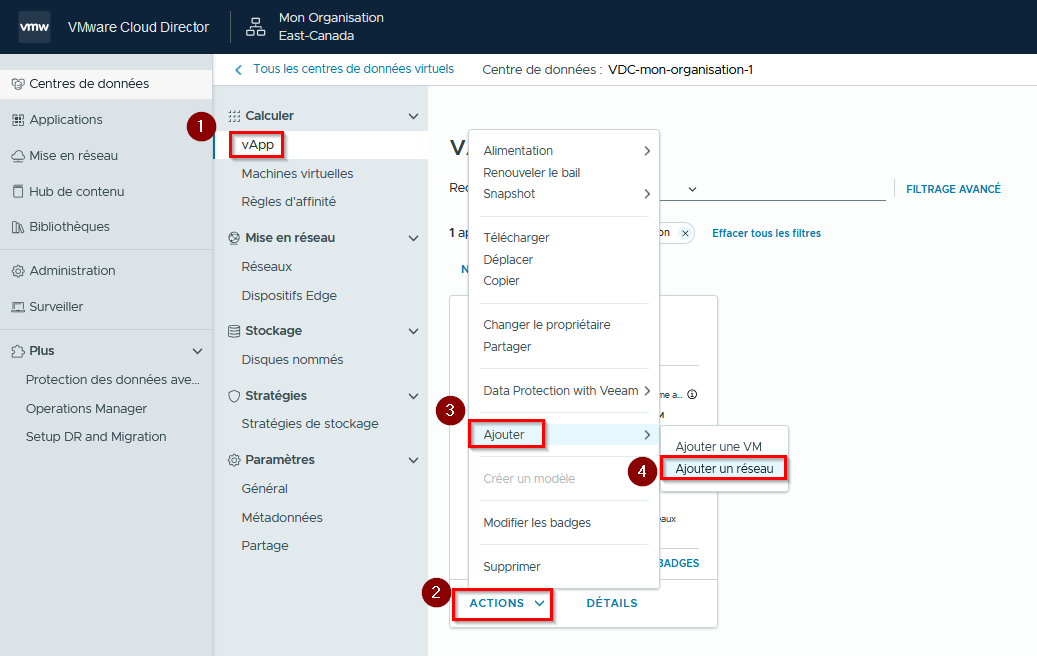Open the ACTIONS dropdown button
Screen dimensions: 1037x656
(x=507, y=603)
